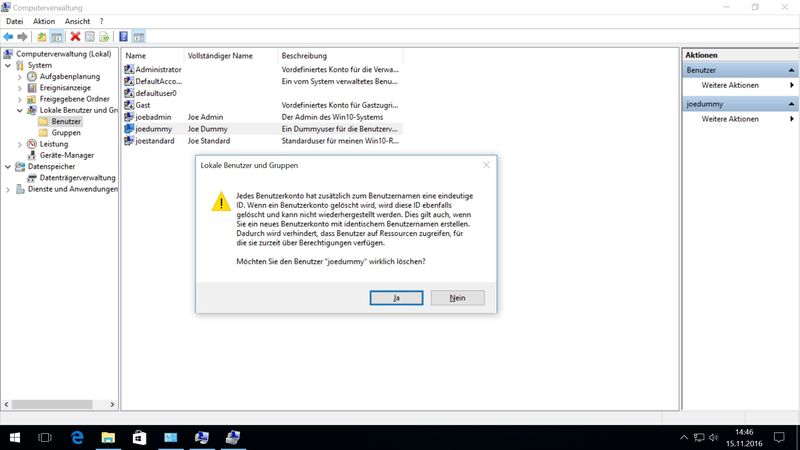Close the Lokale Benutzer und Gruppen dialog

[x=486, y=165]
